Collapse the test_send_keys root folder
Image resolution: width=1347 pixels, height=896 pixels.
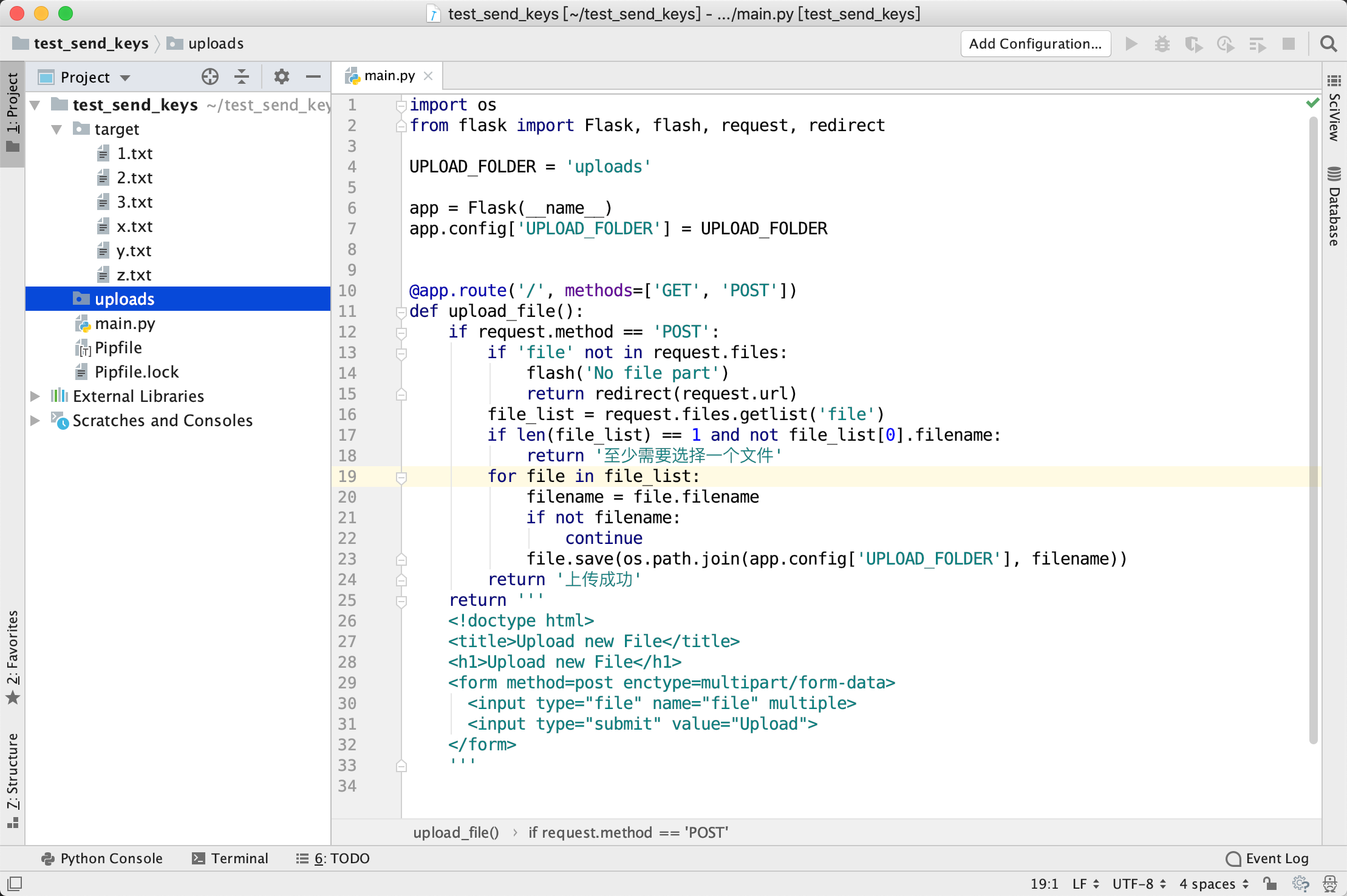[x=35, y=105]
